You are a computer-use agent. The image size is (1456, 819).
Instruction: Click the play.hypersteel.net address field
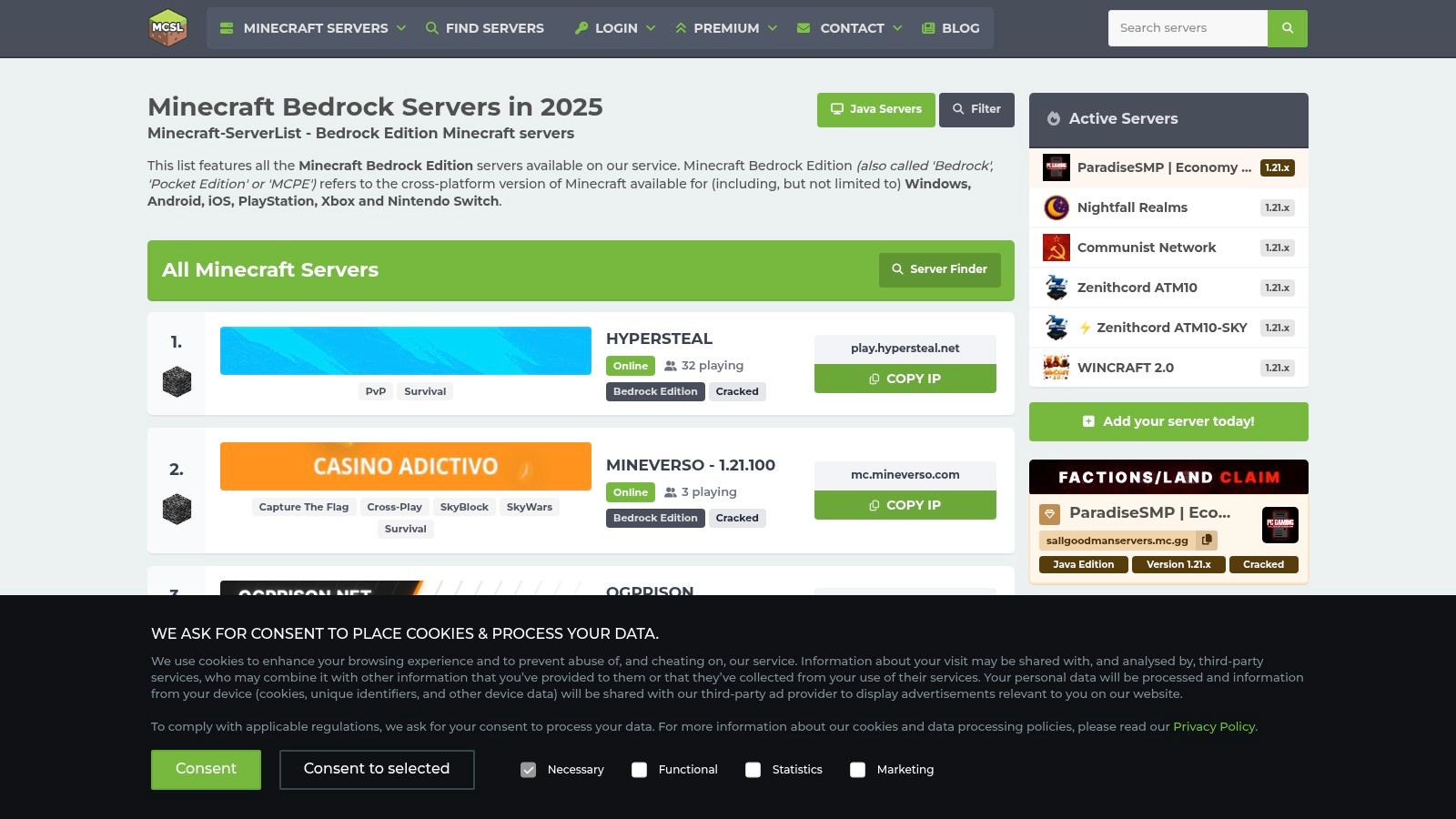pyautogui.click(x=905, y=349)
